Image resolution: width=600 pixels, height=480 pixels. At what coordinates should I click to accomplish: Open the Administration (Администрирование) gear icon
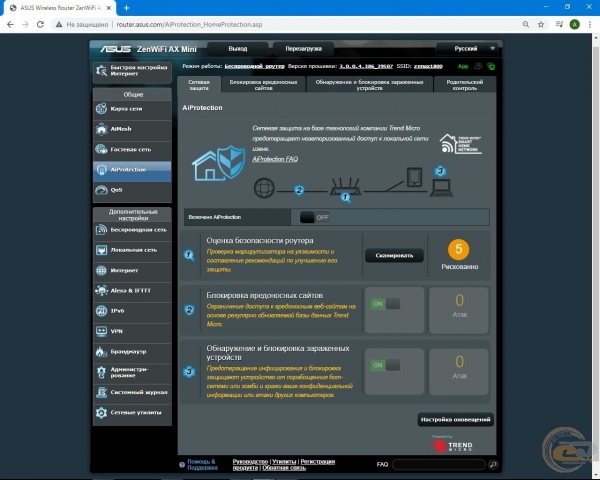[x=101, y=372]
